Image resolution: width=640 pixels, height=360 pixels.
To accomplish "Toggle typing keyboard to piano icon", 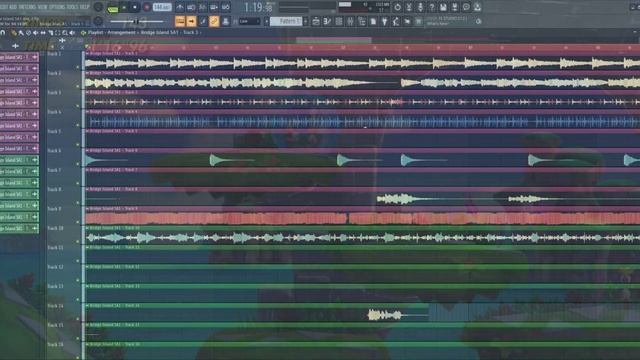I will click(x=180, y=21).
